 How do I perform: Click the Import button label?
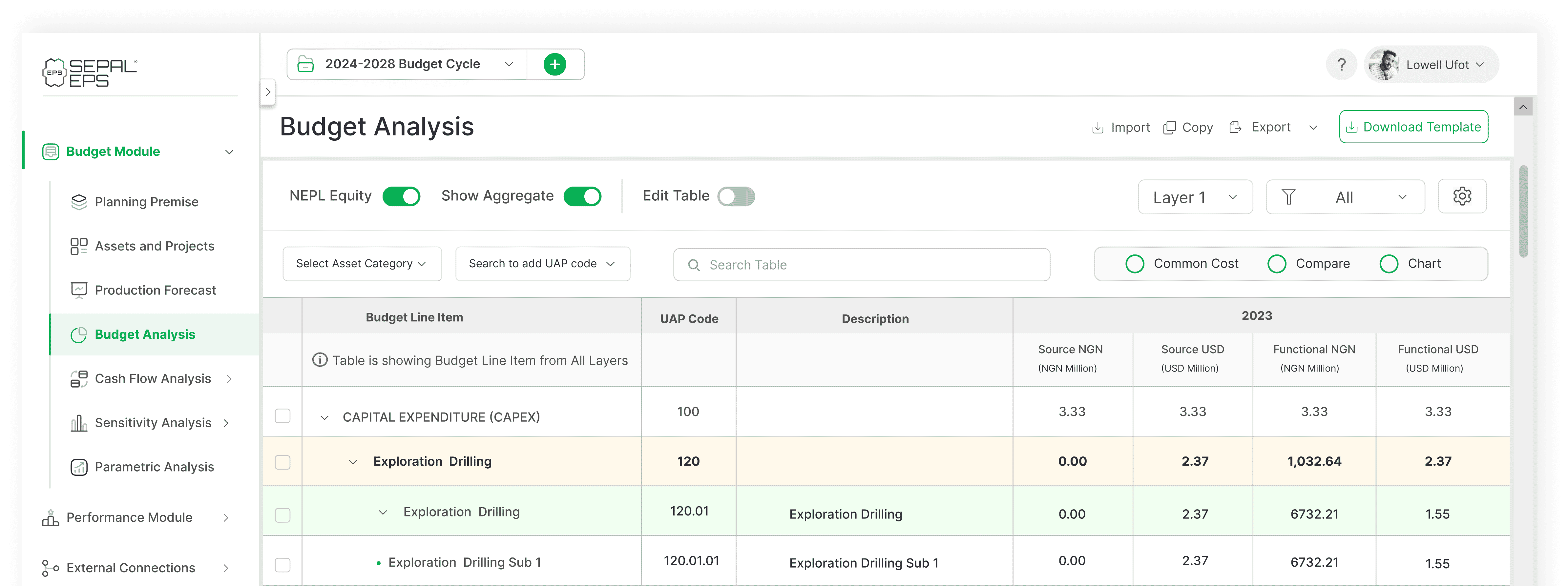(1130, 128)
